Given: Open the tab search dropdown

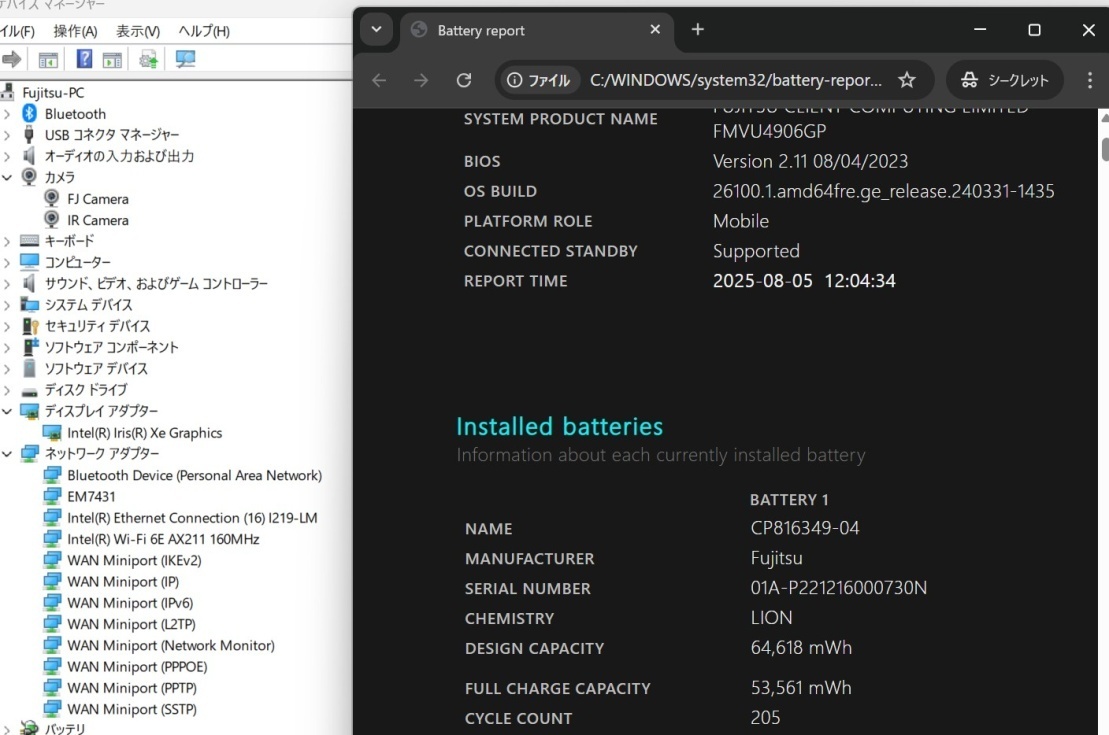Looking at the screenshot, I should coord(376,30).
